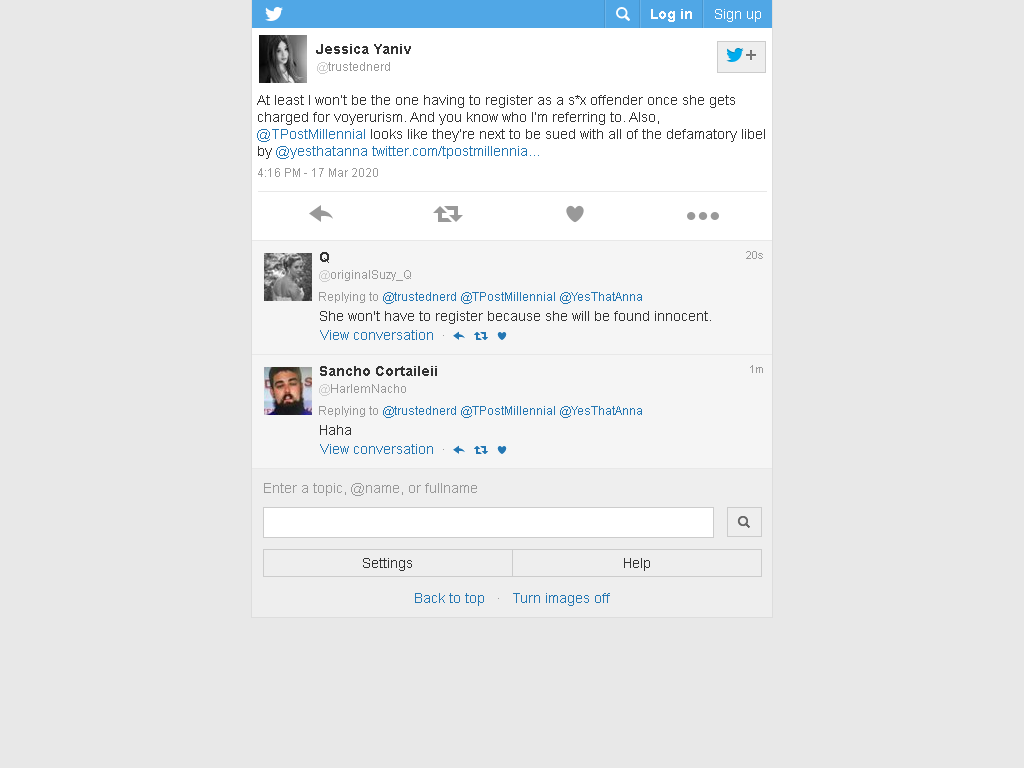Screen dimensions: 1024x768
Task: Follow the Back to top link
Action: click(x=449, y=598)
